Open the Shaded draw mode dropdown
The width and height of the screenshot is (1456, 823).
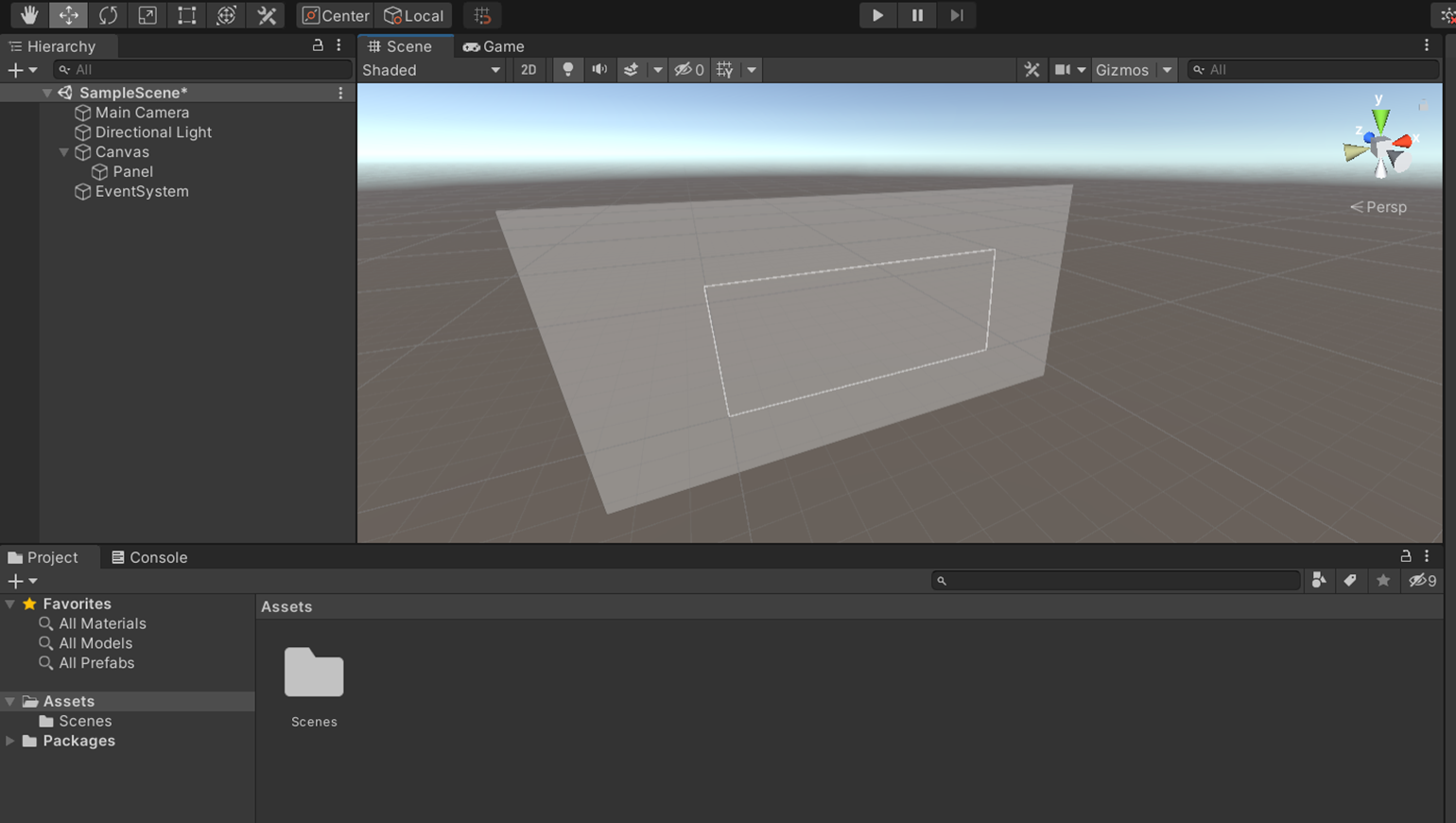[430, 69]
